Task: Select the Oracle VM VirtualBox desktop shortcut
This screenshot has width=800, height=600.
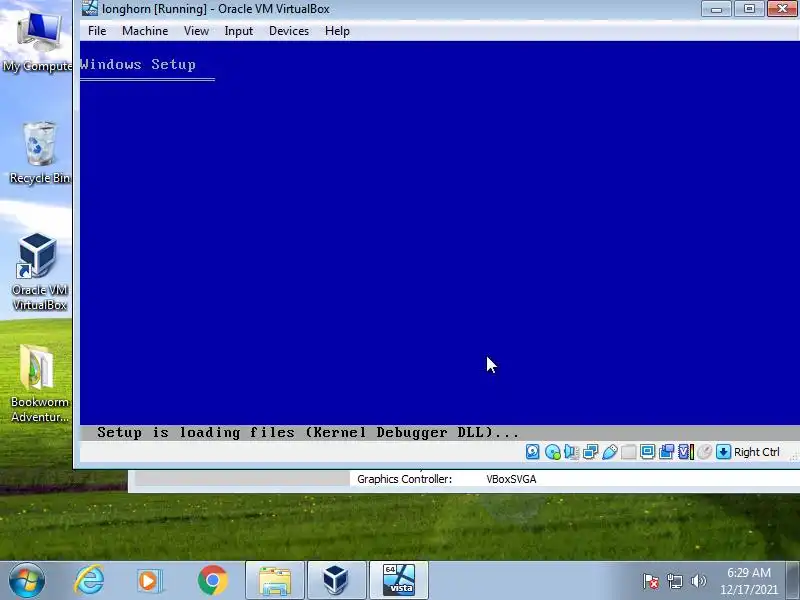Action: [39, 271]
